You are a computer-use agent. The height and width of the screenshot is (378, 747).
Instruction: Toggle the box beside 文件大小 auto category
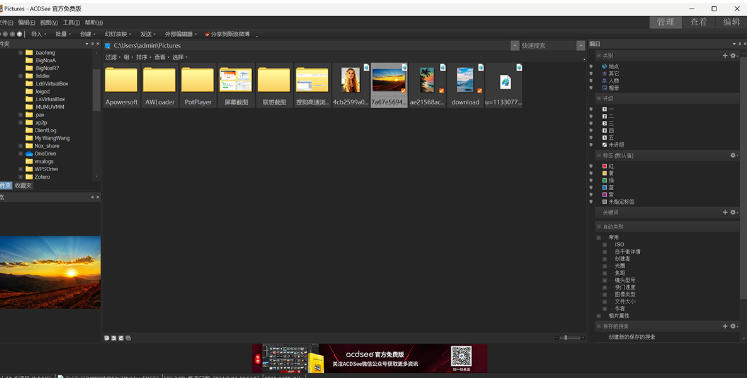606,302
